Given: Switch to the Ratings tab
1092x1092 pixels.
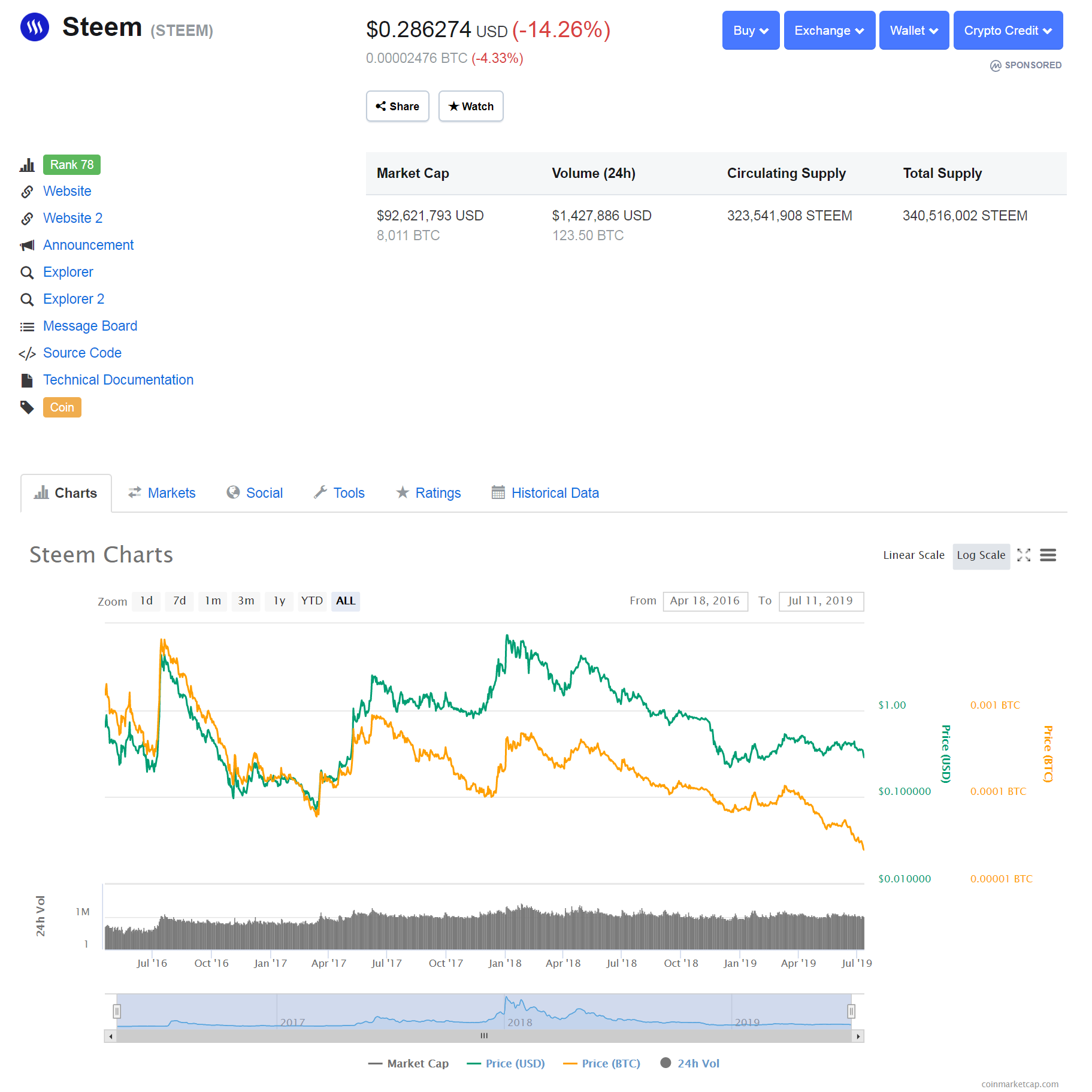Looking at the screenshot, I should coord(428,493).
